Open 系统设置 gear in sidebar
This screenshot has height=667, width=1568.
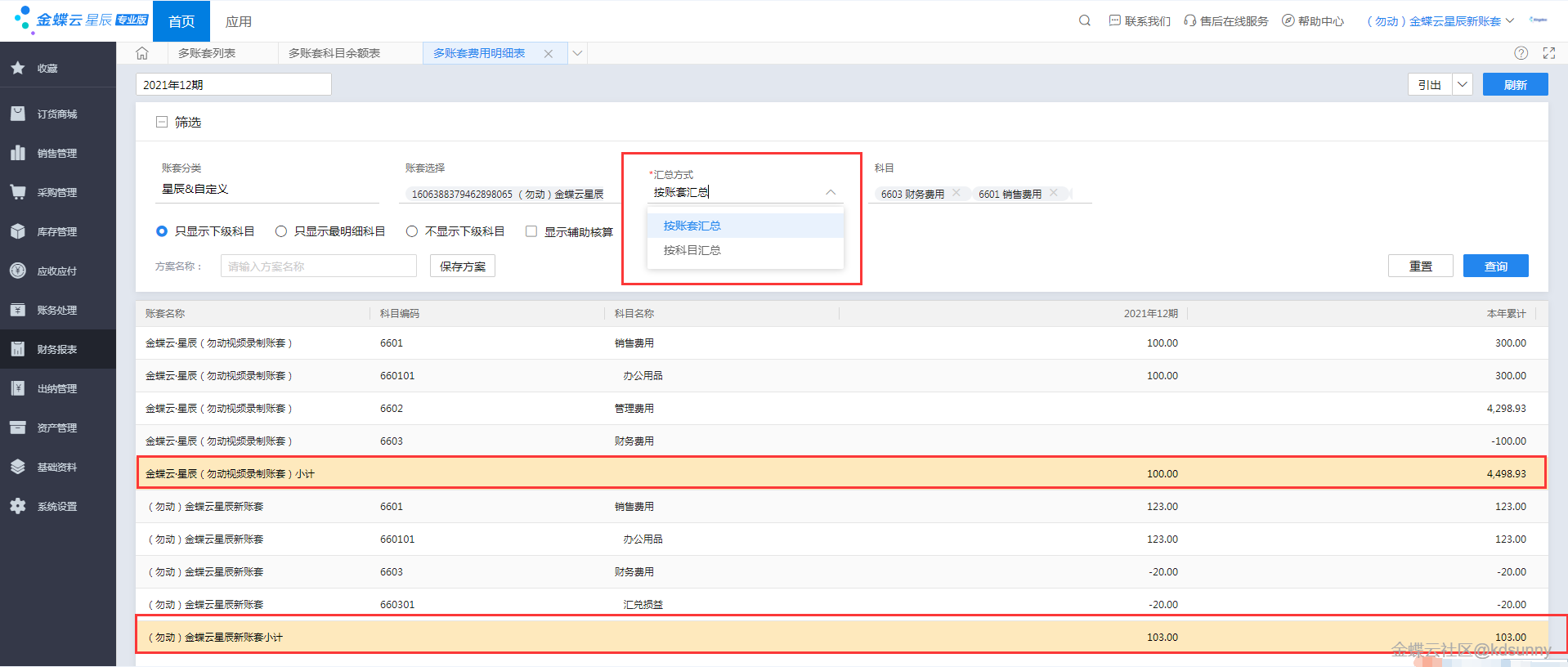[x=56, y=507]
